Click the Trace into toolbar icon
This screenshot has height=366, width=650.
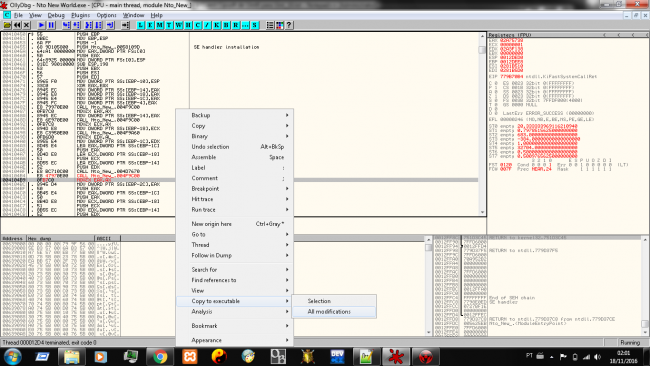coord(88,25)
